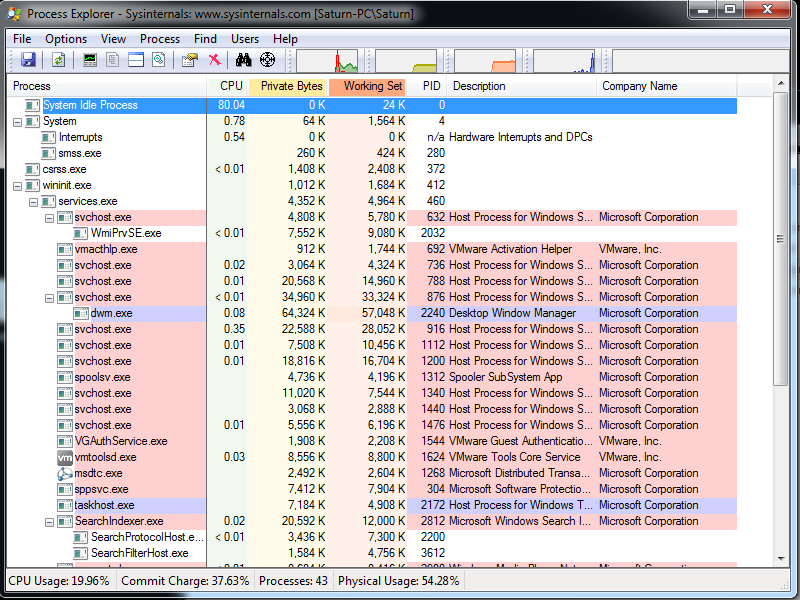The width and height of the screenshot is (800, 600).
Task: Click the vertical scrollbar down arrow
Action: (781, 559)
